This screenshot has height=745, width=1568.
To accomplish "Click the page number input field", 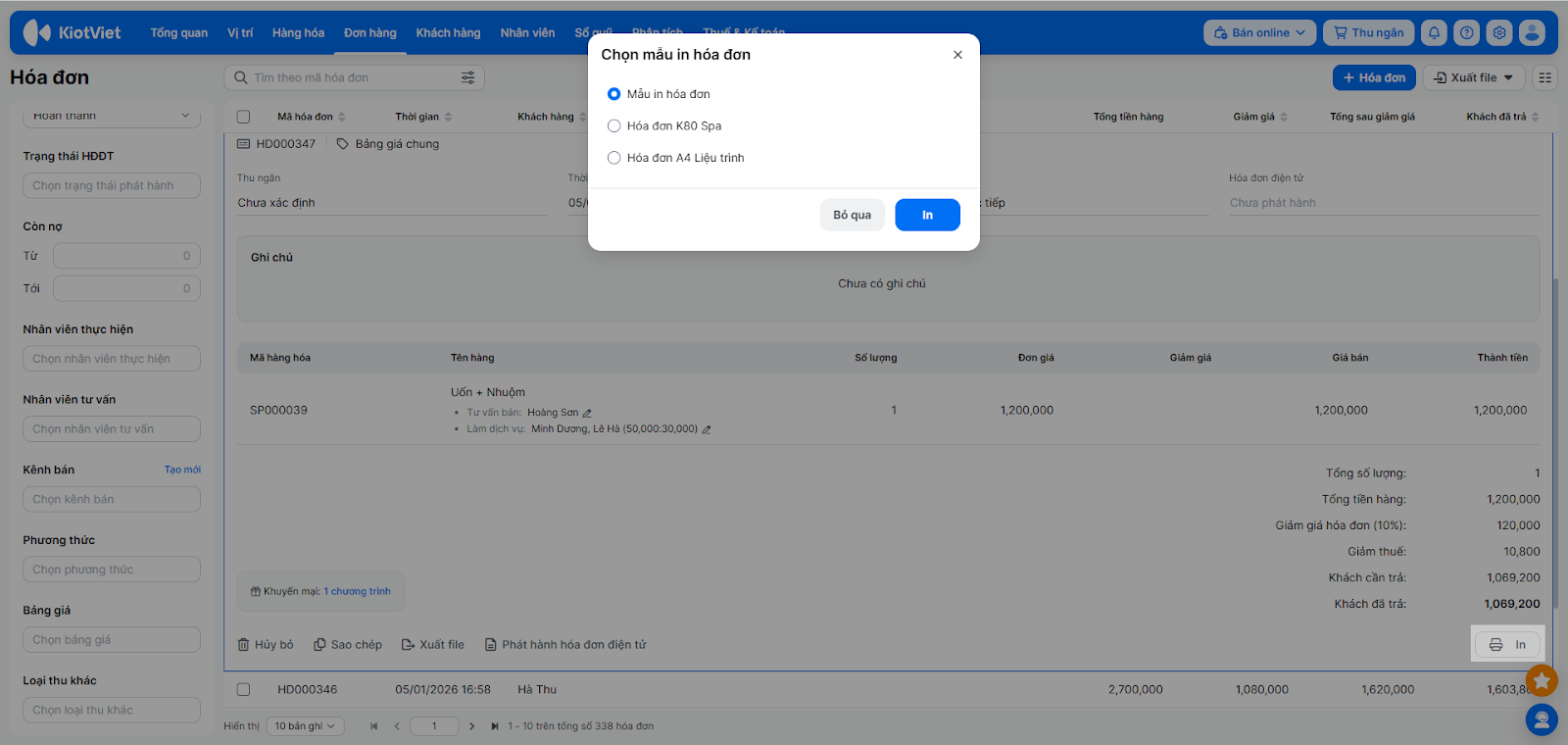I will (x=434, y=726).
